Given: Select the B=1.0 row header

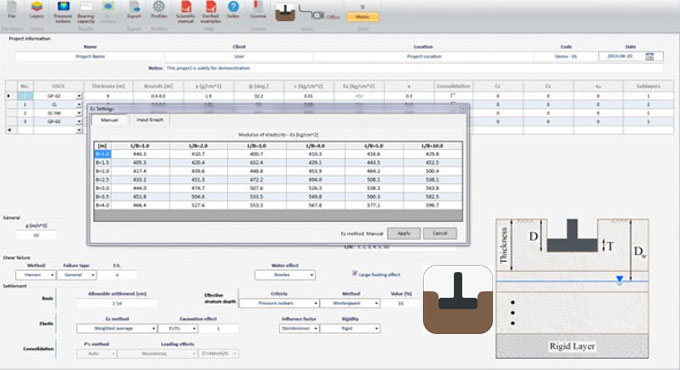Looking at the screenshot, I should pyautogui.click(x=102, y=154).
